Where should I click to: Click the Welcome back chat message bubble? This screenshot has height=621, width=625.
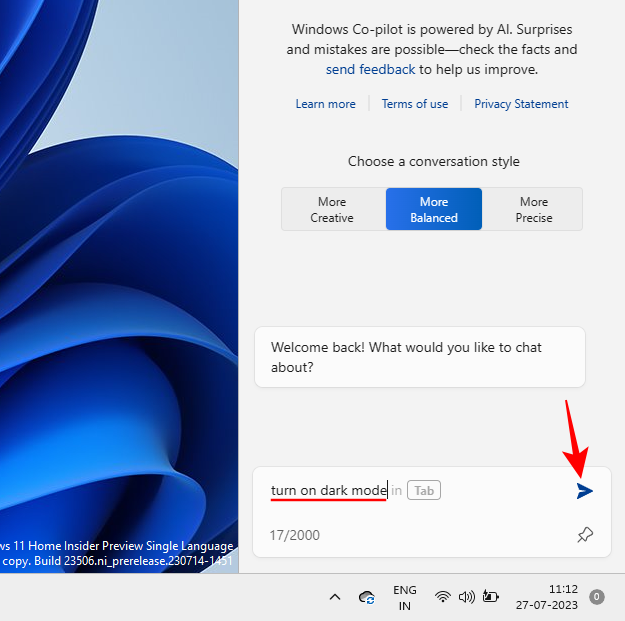coord(419,357)
